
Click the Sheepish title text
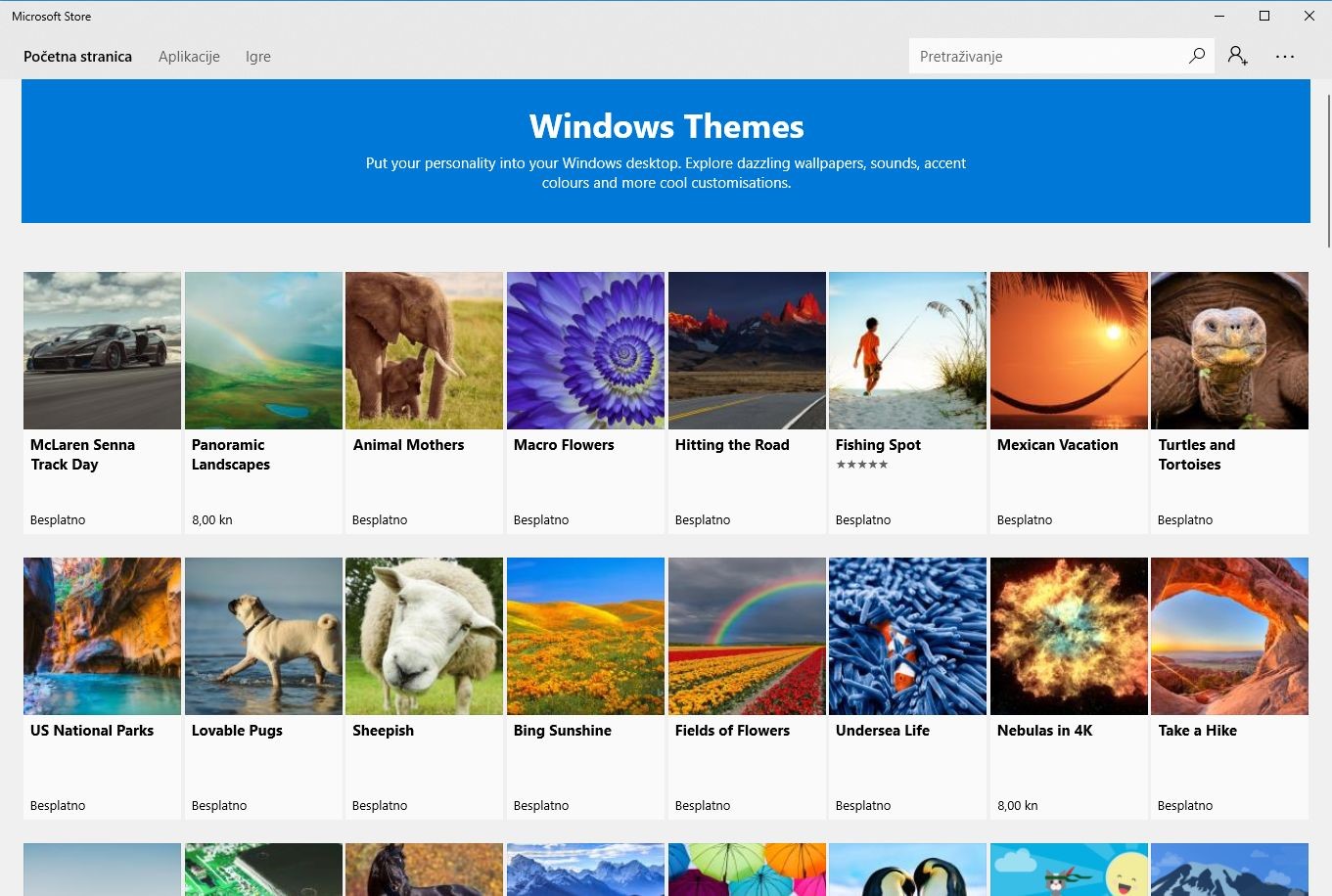(383, 730)
